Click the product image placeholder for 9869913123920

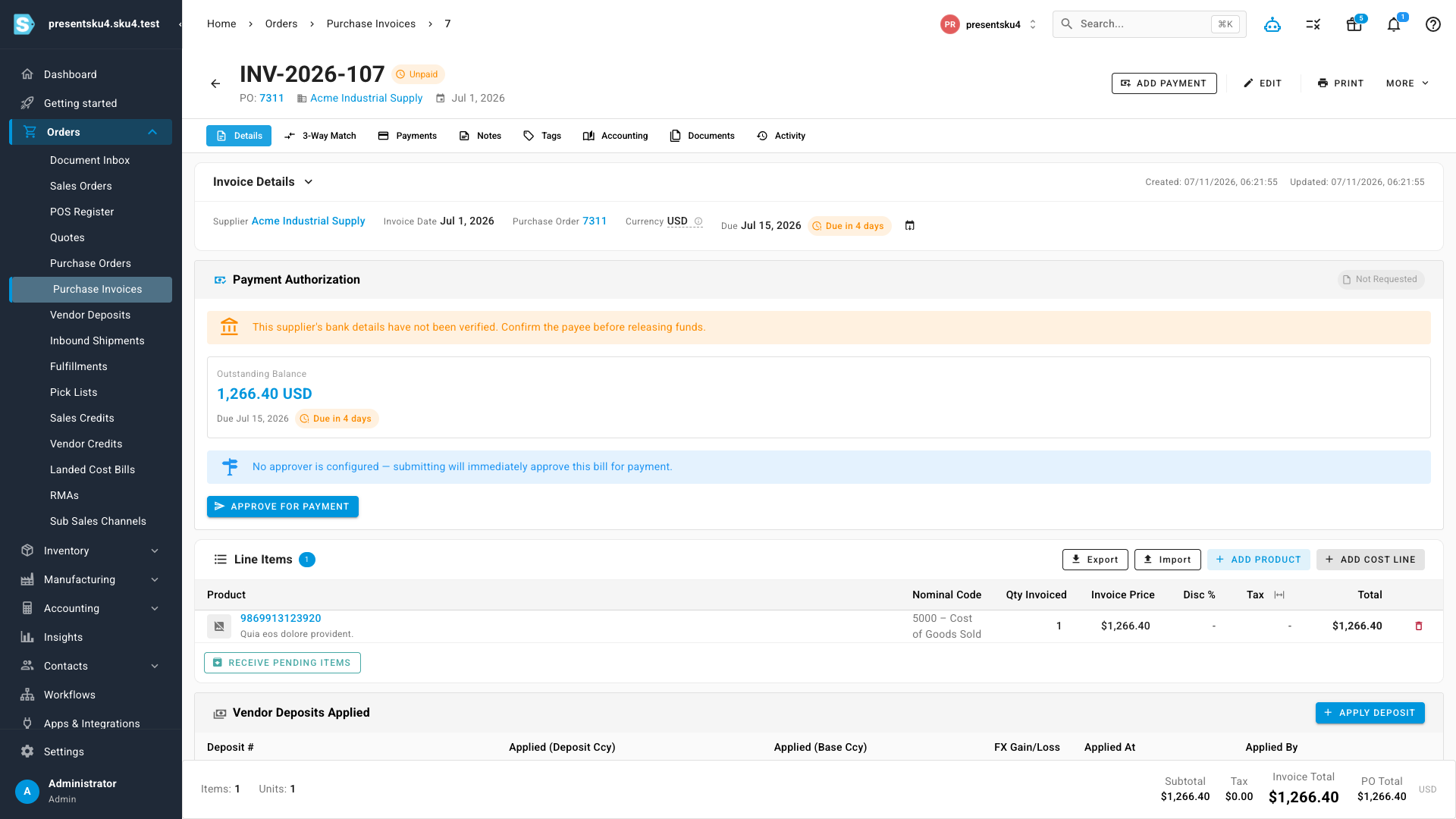pos(219,626)
